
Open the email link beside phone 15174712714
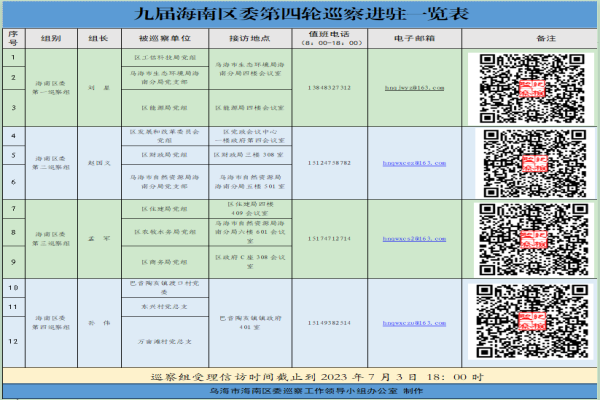pos(414,239)
